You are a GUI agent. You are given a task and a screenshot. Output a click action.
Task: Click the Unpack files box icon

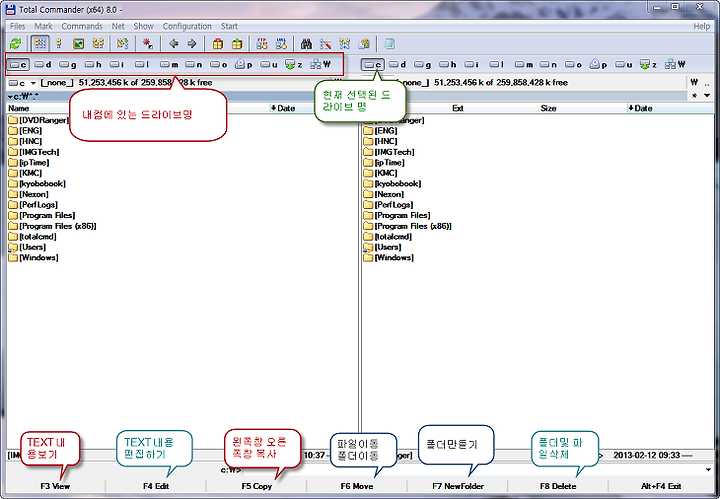coord(237,44)
